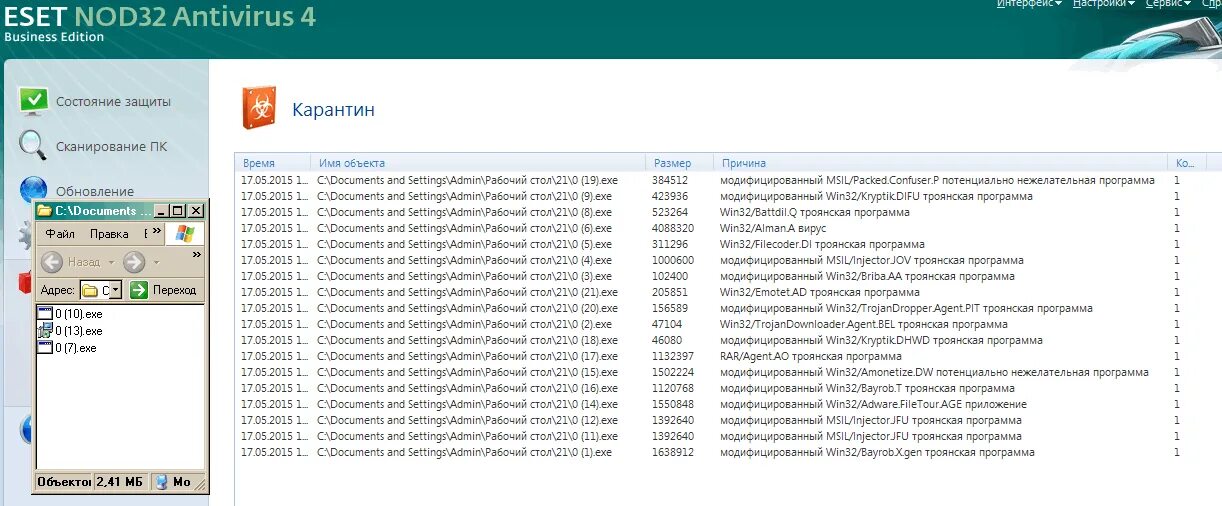Click Win32/Emotet.AD троянская программа cell
Viewport: 1222px width, 506px height.
point(820,292)
